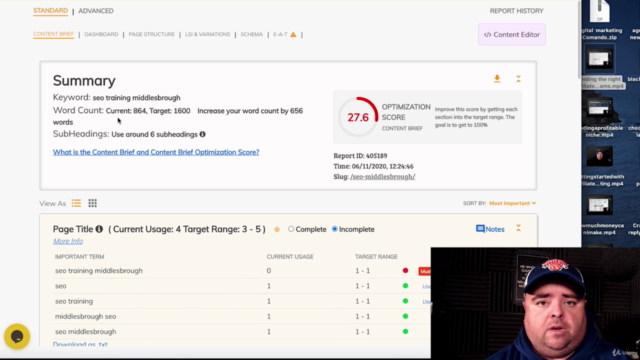Download the Summary report
The height and width of the screenshot is (360, 640).
click(497, 79)
